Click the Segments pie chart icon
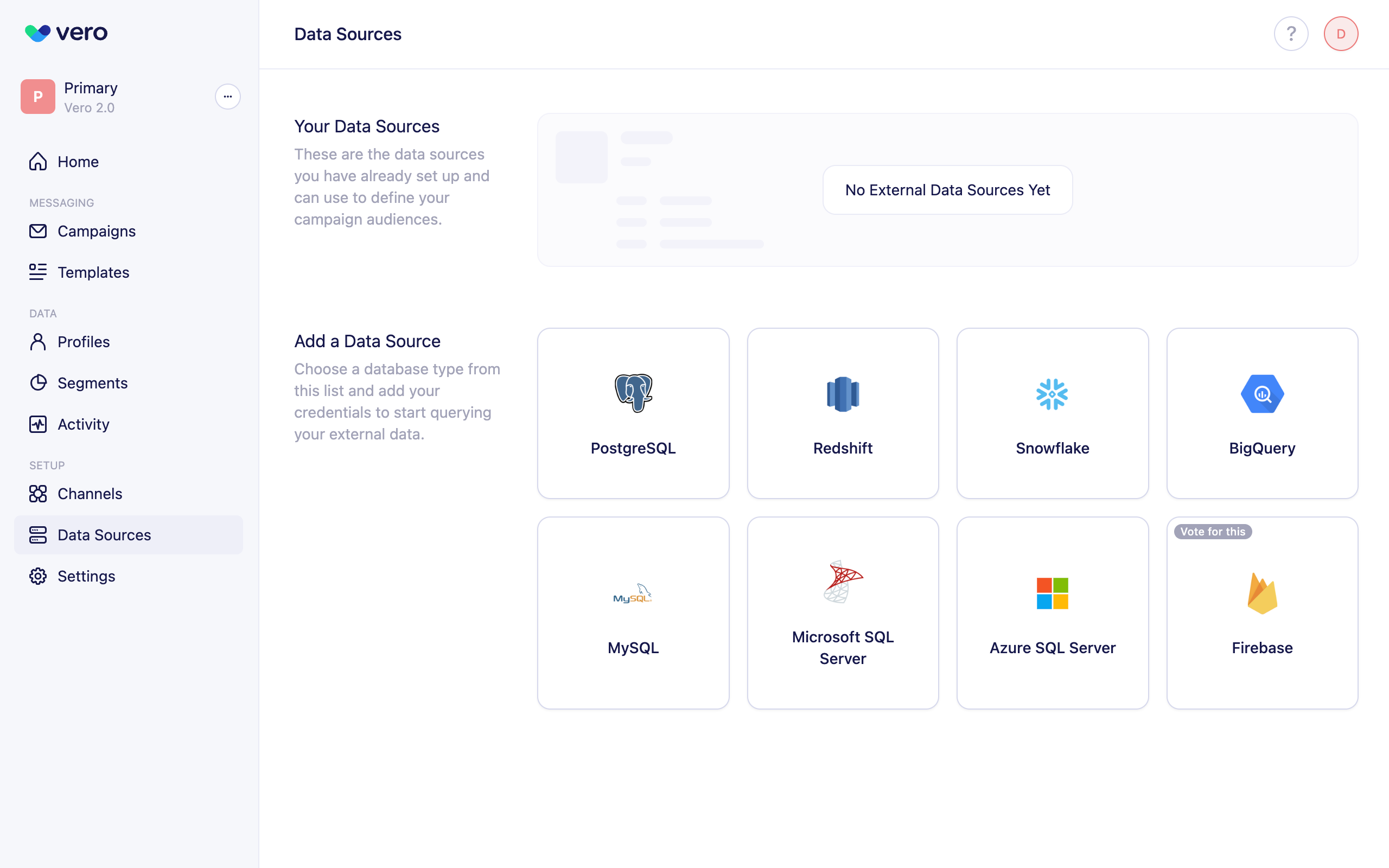This screenshot has width=1389, height=868. click(x=38, y=382)
